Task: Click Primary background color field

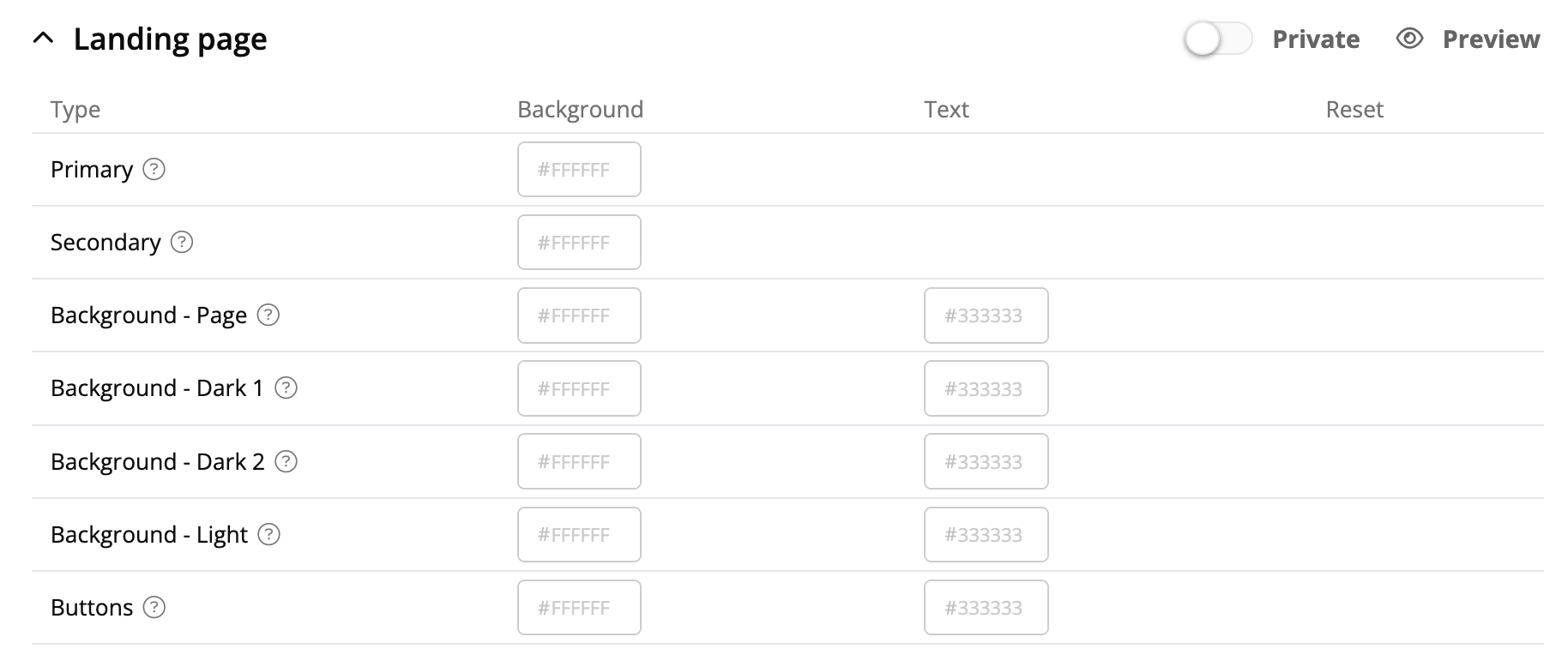Action: pyautogui.click(x=579, y=170)
